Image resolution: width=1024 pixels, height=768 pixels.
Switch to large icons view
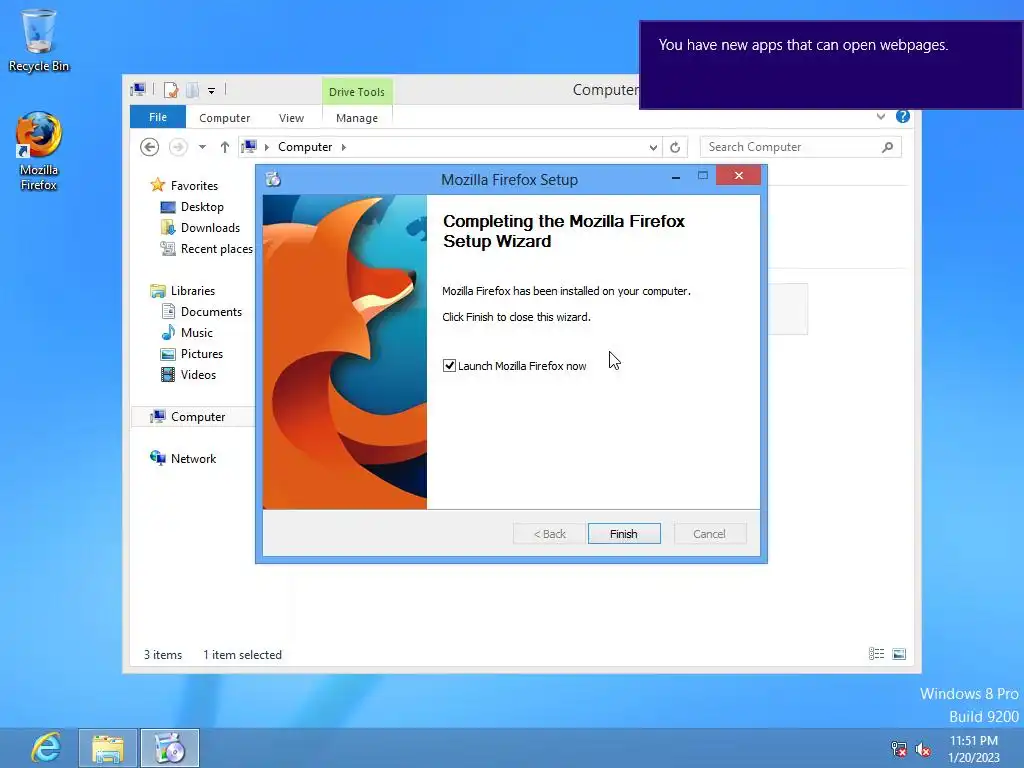click(x=899, y=654)
